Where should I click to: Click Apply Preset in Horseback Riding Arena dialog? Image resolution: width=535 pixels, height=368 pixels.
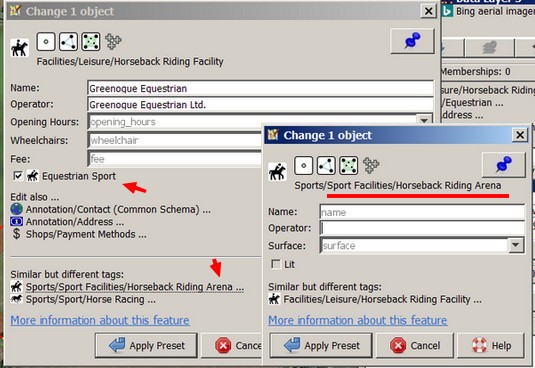321,345
